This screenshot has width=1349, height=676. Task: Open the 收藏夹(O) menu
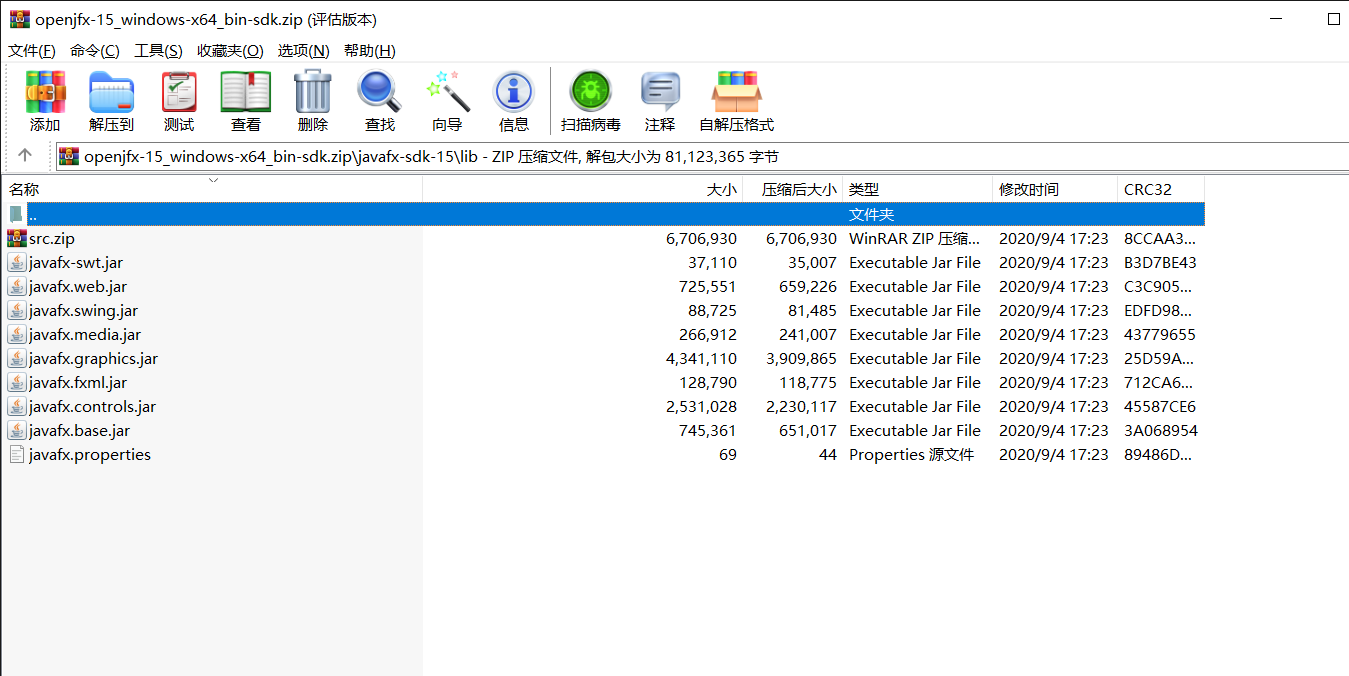(x=230, y=51)
